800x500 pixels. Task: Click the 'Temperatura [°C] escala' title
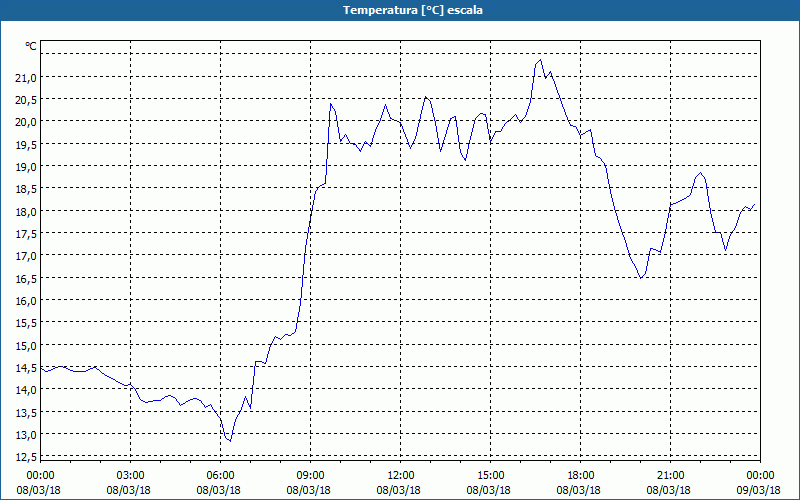[x=413, y=10]
